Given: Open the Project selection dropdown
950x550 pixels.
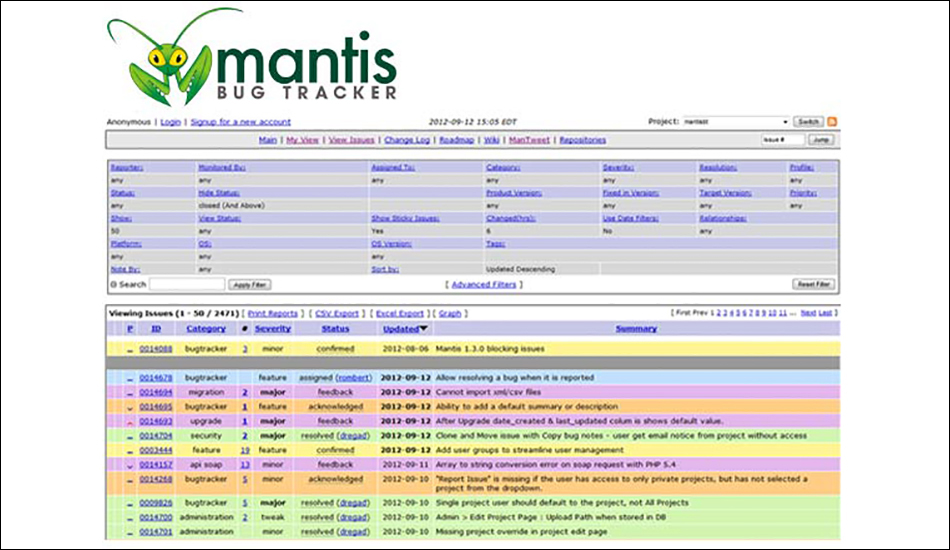Looking at the screenshot, I should (736, 122).
